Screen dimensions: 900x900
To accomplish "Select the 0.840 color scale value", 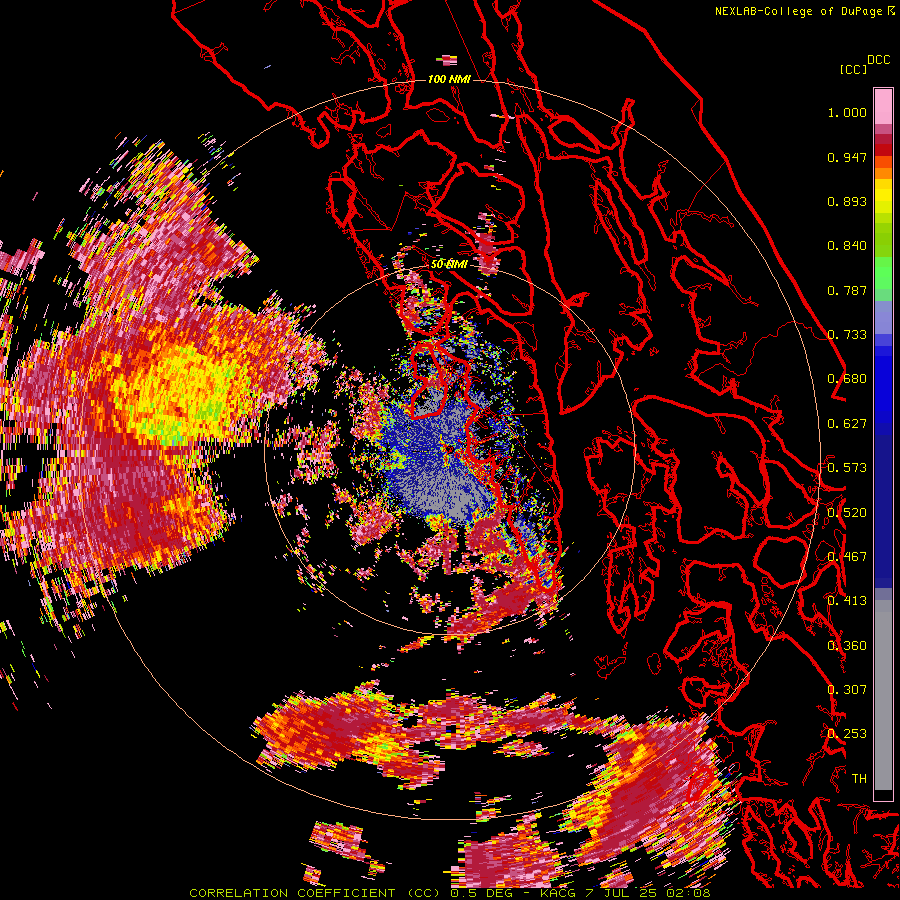I will [847, 246].
